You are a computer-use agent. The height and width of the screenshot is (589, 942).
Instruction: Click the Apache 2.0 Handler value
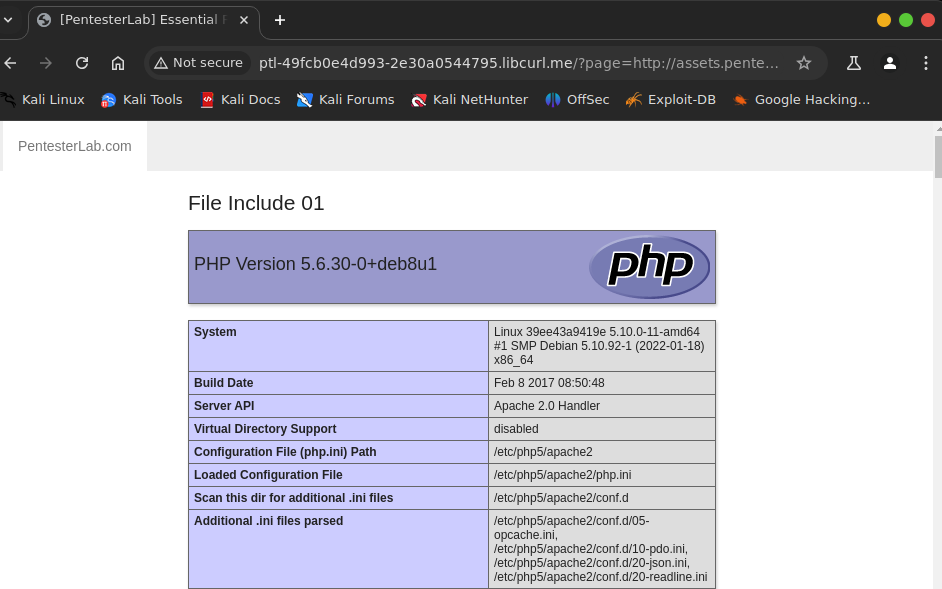547,406
